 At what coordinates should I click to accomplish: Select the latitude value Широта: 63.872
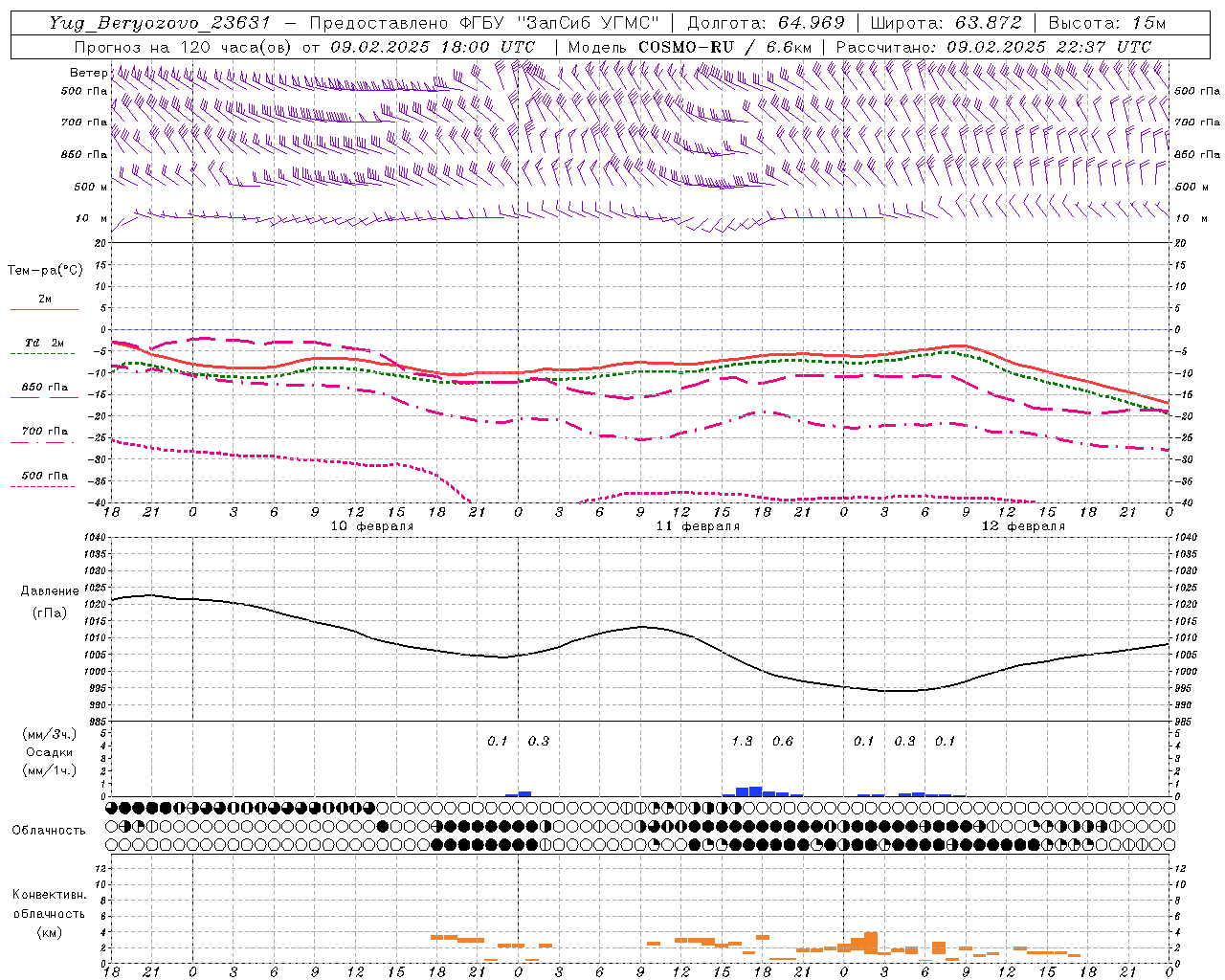(947, 23)
